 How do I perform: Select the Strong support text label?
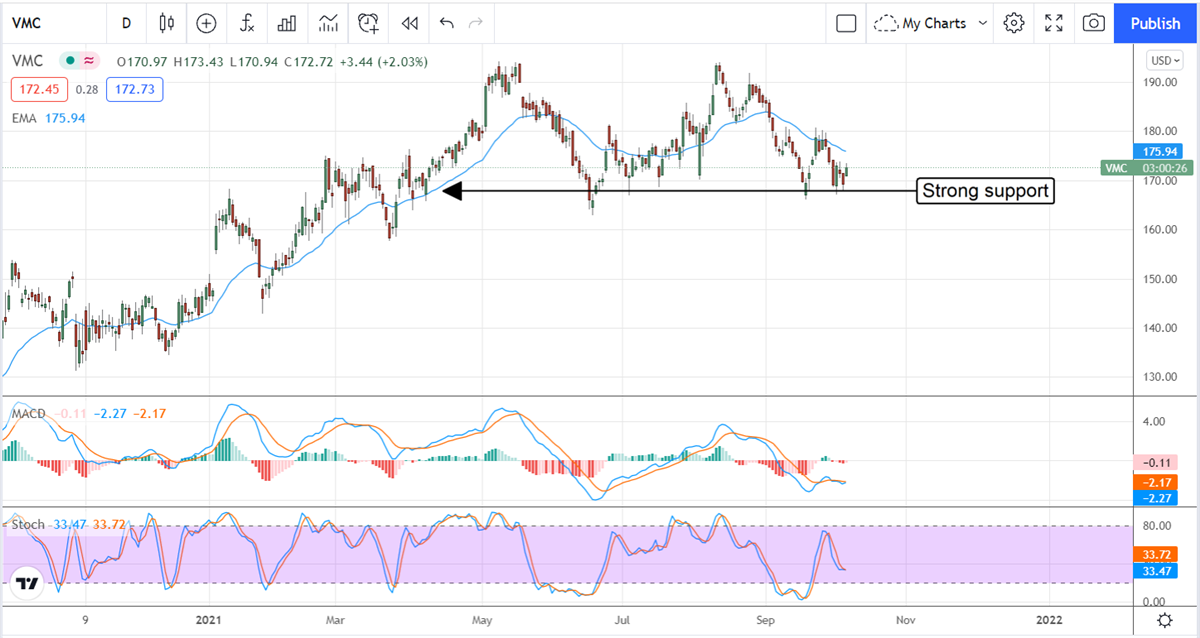click(987, 191)
